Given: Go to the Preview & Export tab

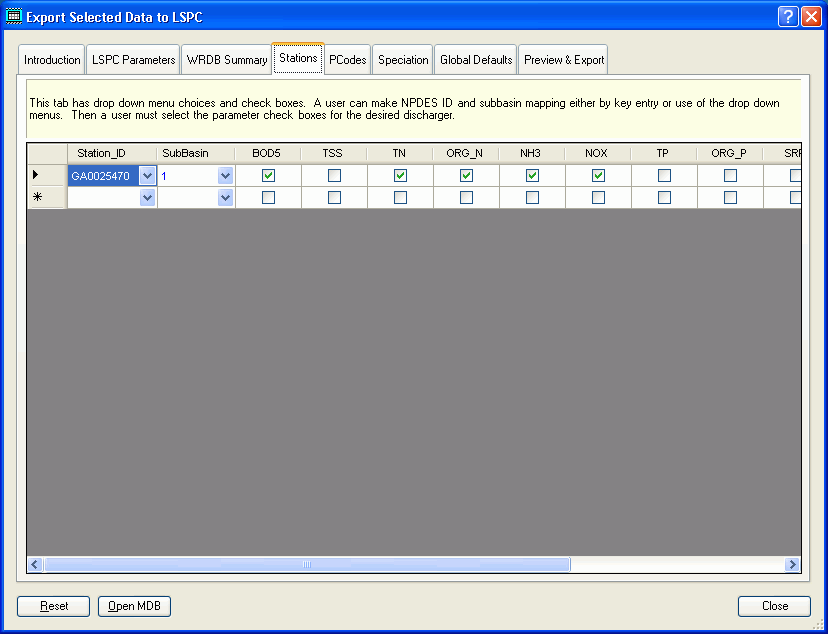Looking at the screenshot, I should (563, 59).
